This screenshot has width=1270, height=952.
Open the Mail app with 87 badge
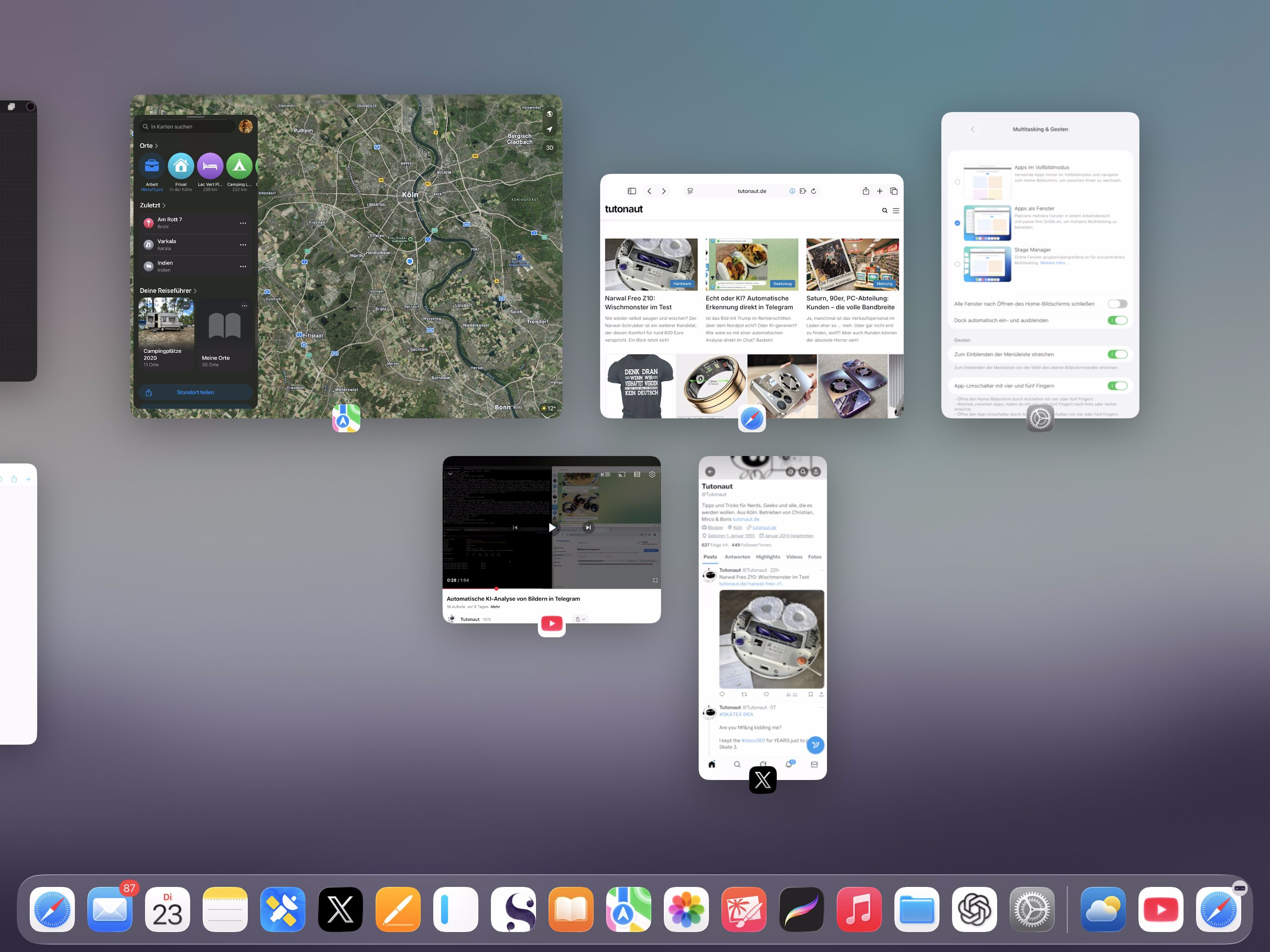(110, 909)
